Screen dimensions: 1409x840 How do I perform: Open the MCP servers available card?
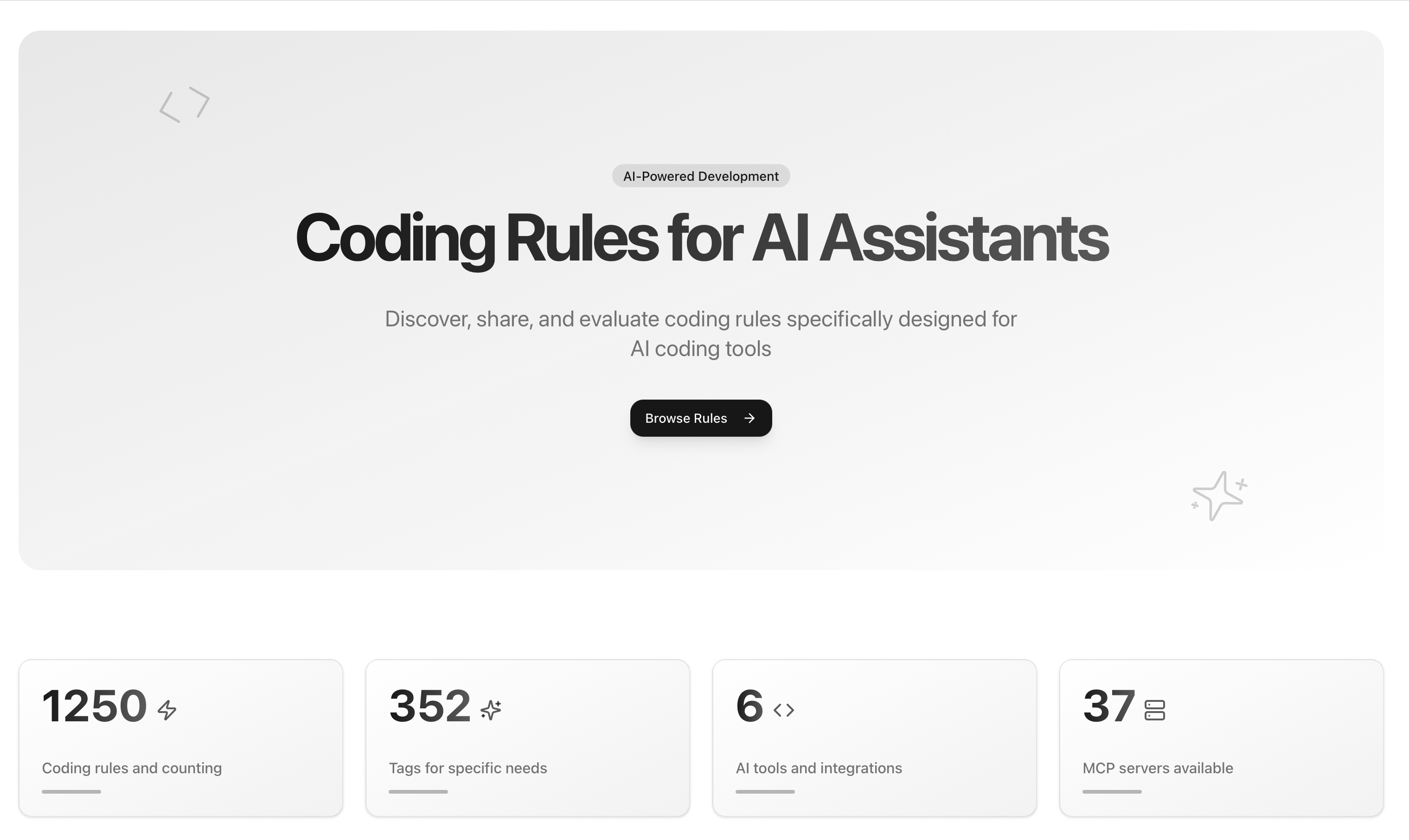click(x=1221, y=738)
